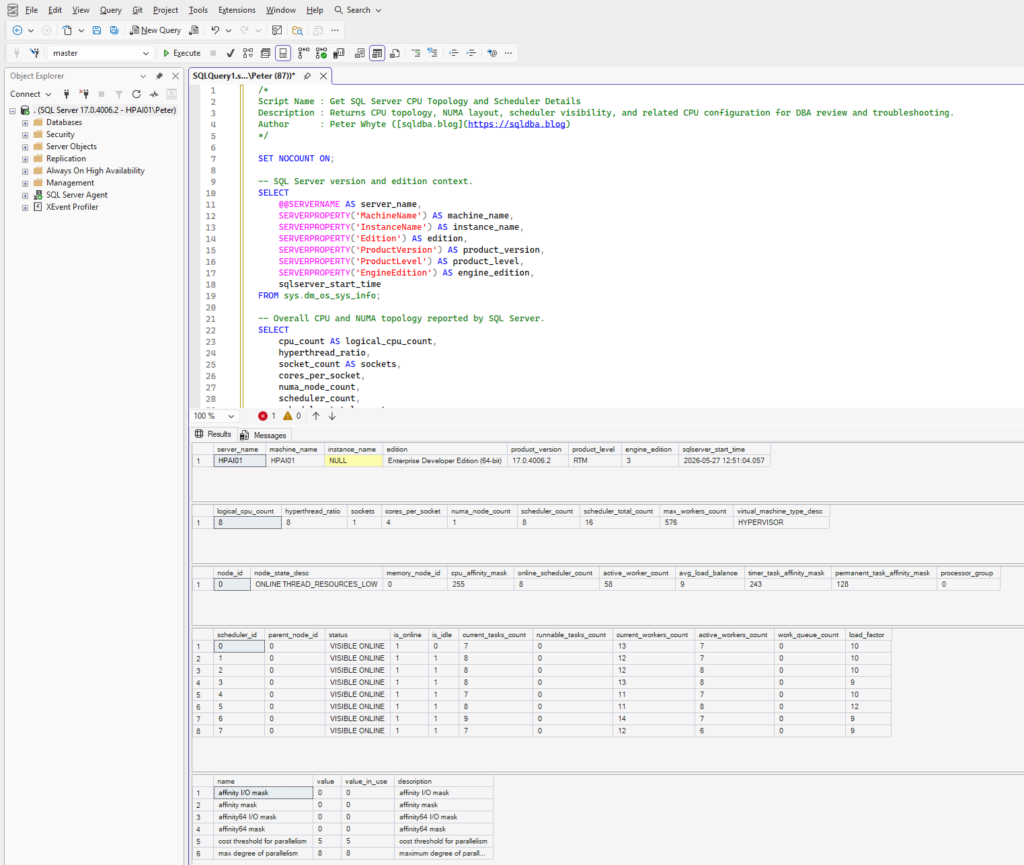Viewport: 1024px width, 865px height.
Task: Select the XEvent Profiler tree item
Action: click(x=72, y=207)
